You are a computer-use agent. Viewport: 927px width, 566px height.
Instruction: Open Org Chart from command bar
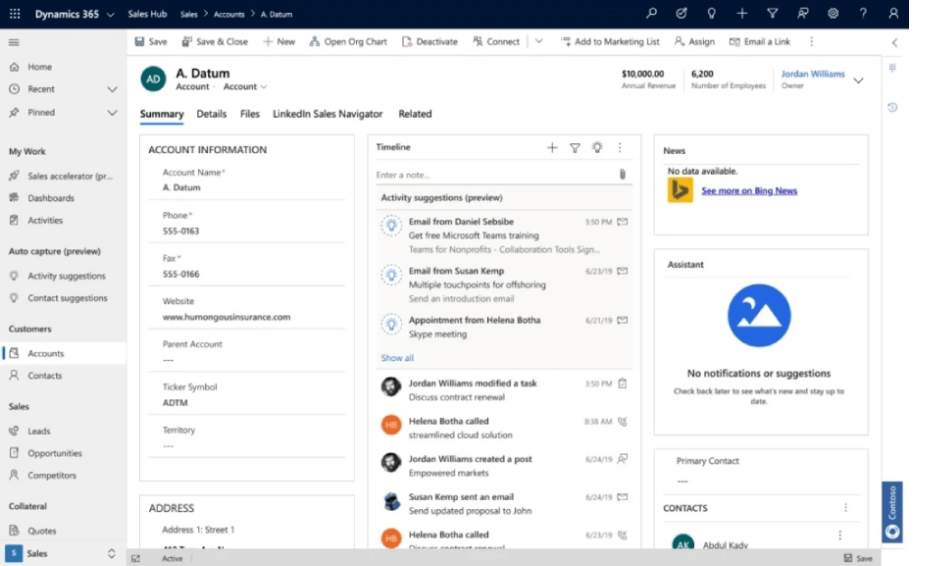click(348, 41)
